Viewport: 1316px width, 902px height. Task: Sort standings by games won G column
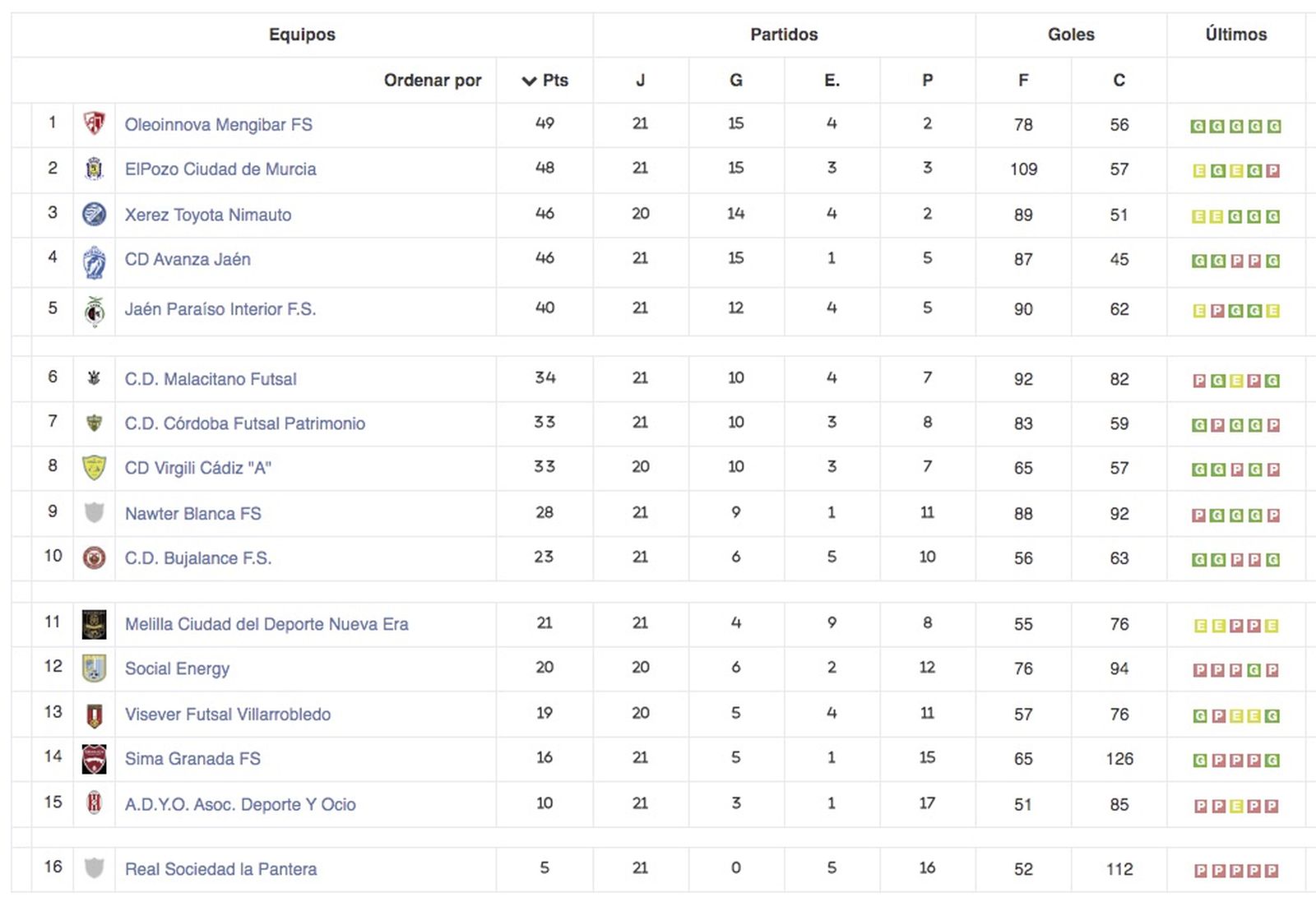(735, 81)
